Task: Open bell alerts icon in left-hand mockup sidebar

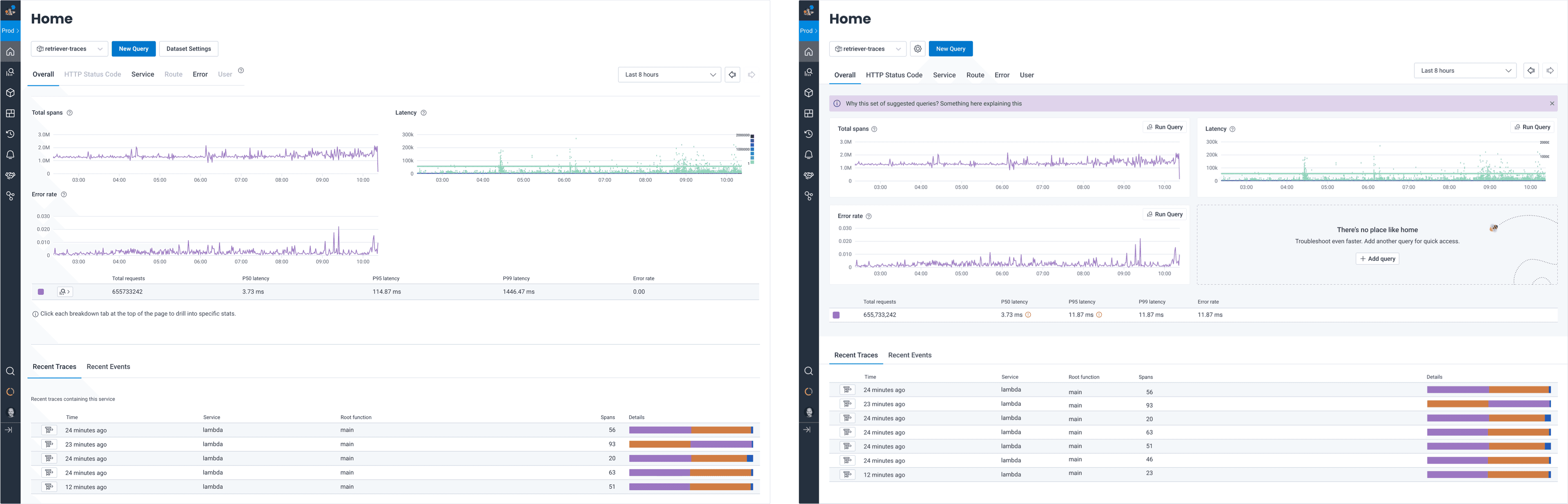Action: click(10, 155)
